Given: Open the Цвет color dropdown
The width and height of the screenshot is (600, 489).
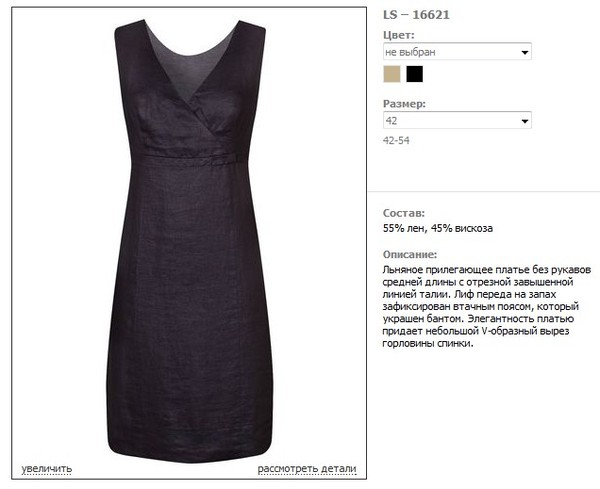Looking at the screenshot, I should 457,51.
